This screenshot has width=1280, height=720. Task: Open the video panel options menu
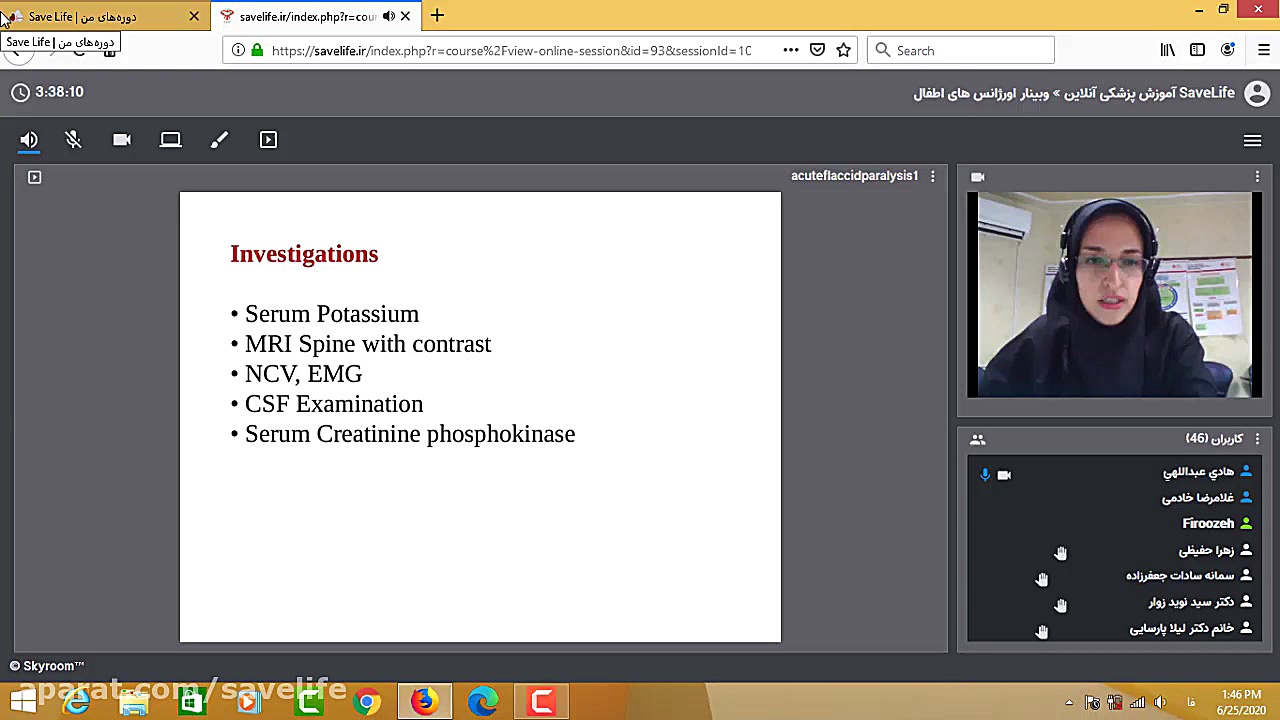pyautogui.click(x=1257, y=176)
